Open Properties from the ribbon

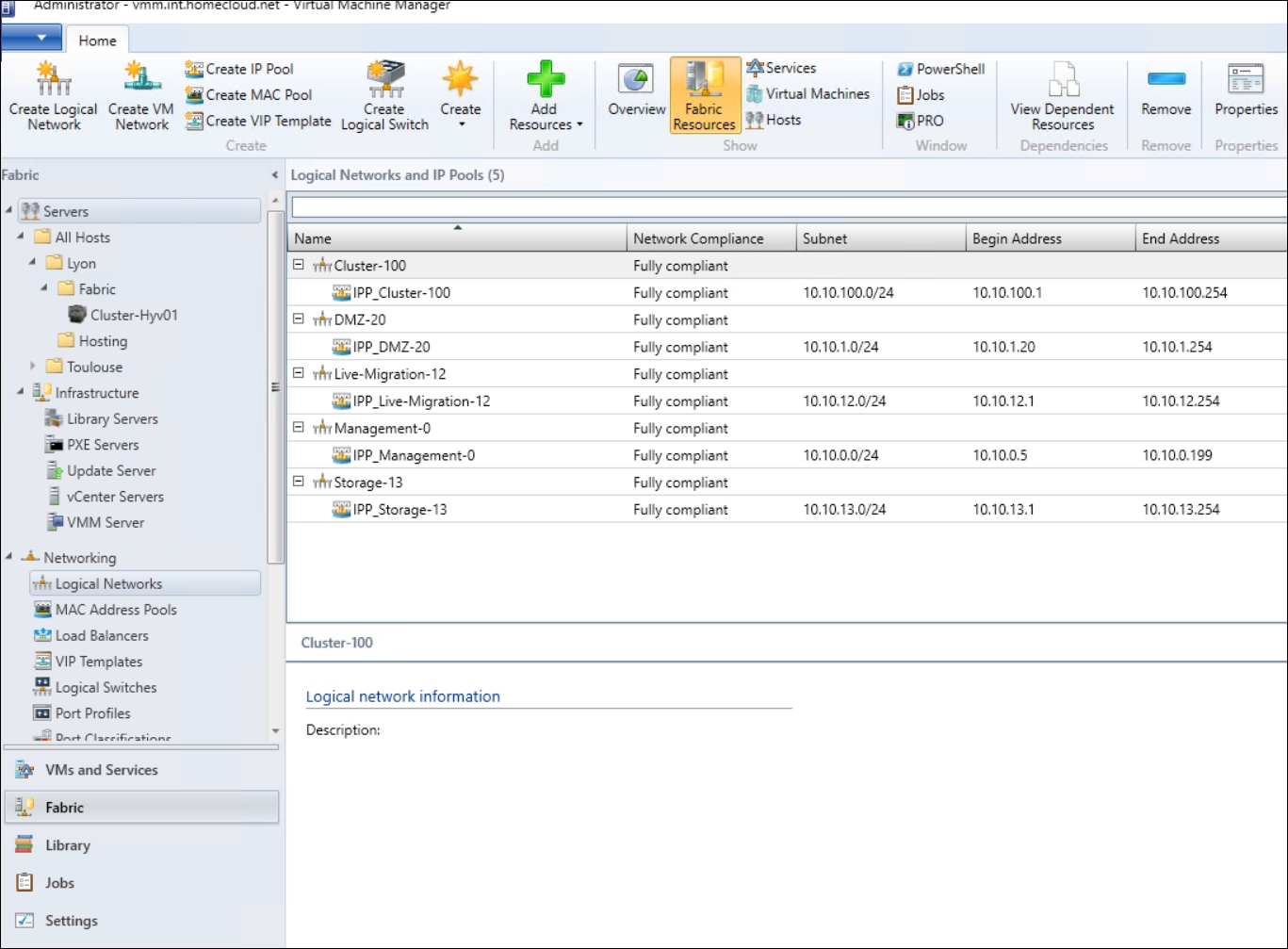(1246, 94)
